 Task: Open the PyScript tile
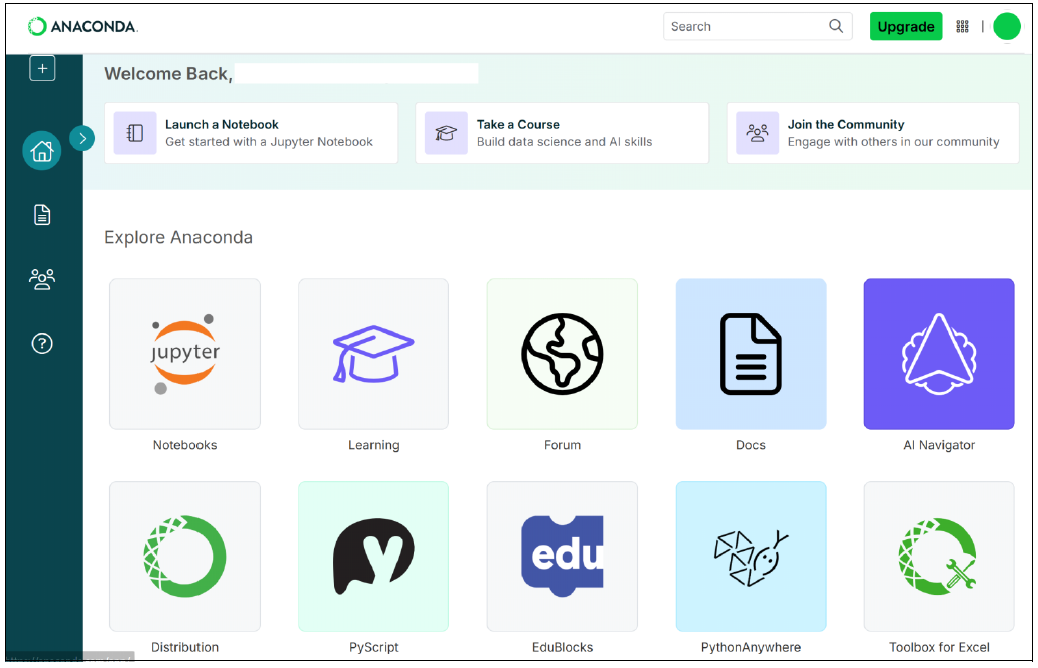[373, 557]
